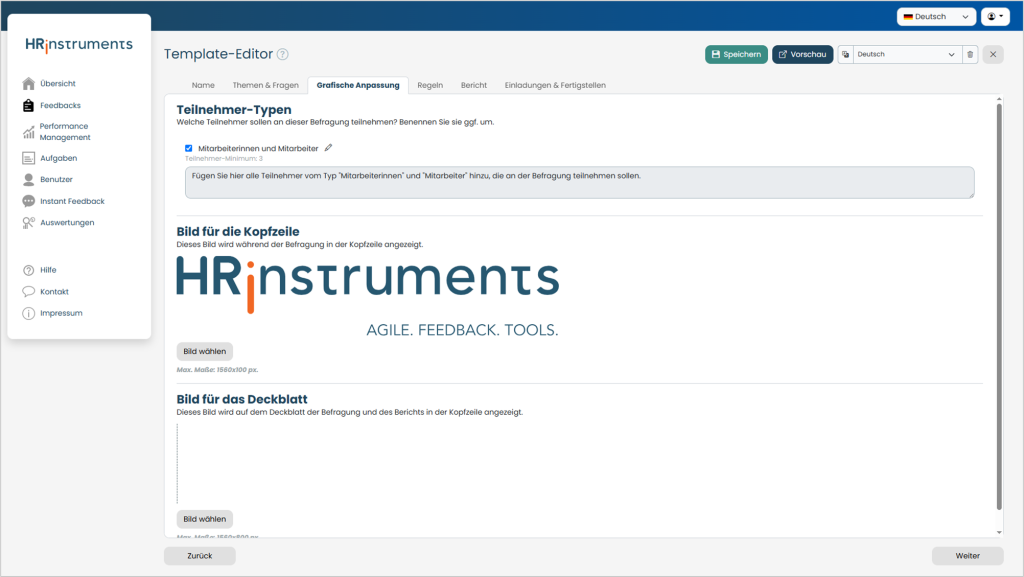
Task: Open Benutzer in the sidebar
Action: 56,179
